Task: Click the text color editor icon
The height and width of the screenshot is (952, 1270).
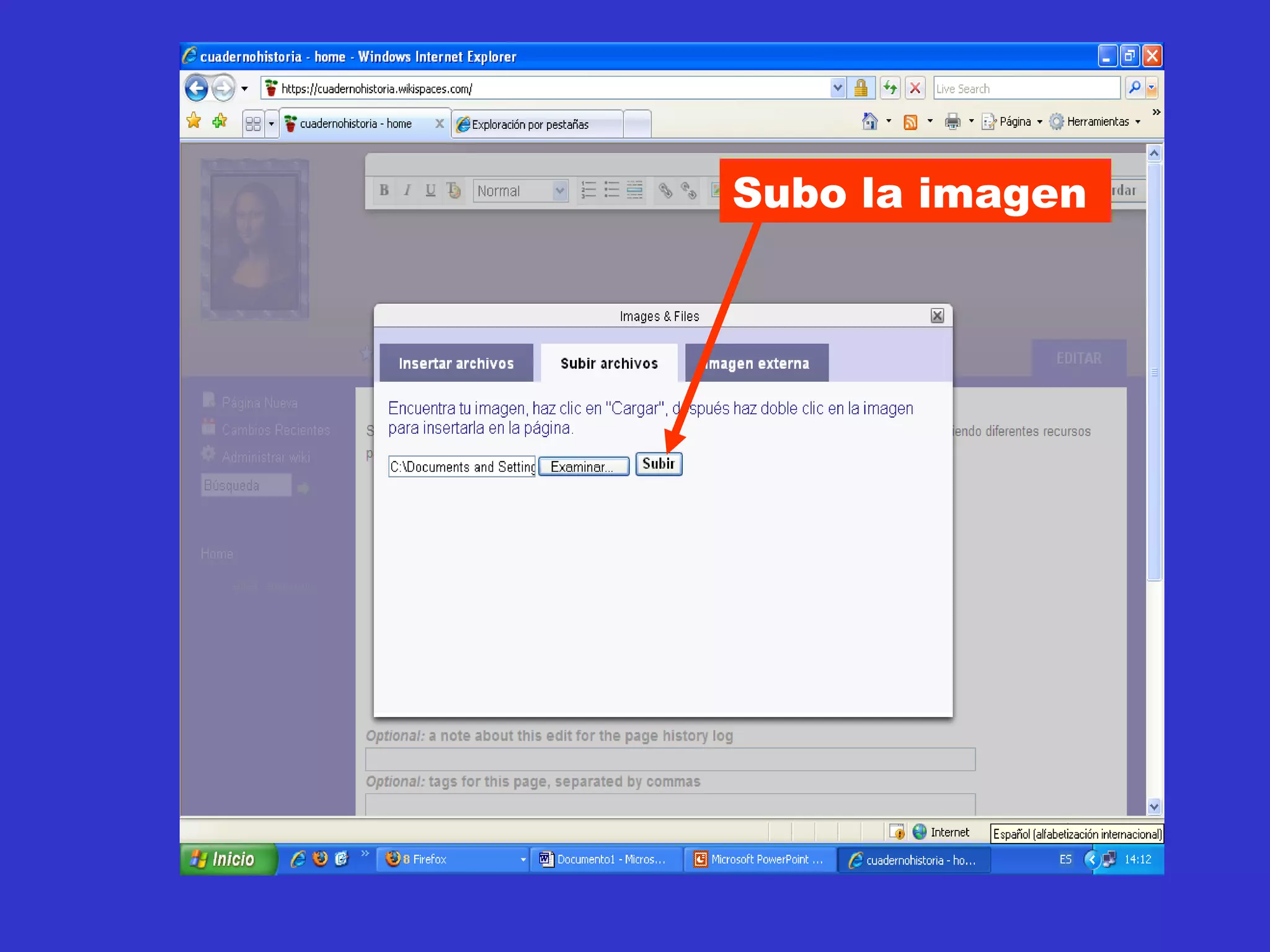Action: (454, 190)
